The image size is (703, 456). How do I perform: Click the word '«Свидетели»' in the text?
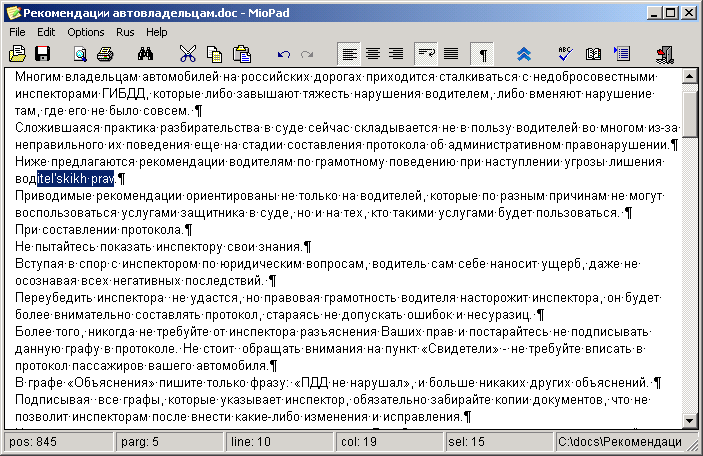coord(460,349)
